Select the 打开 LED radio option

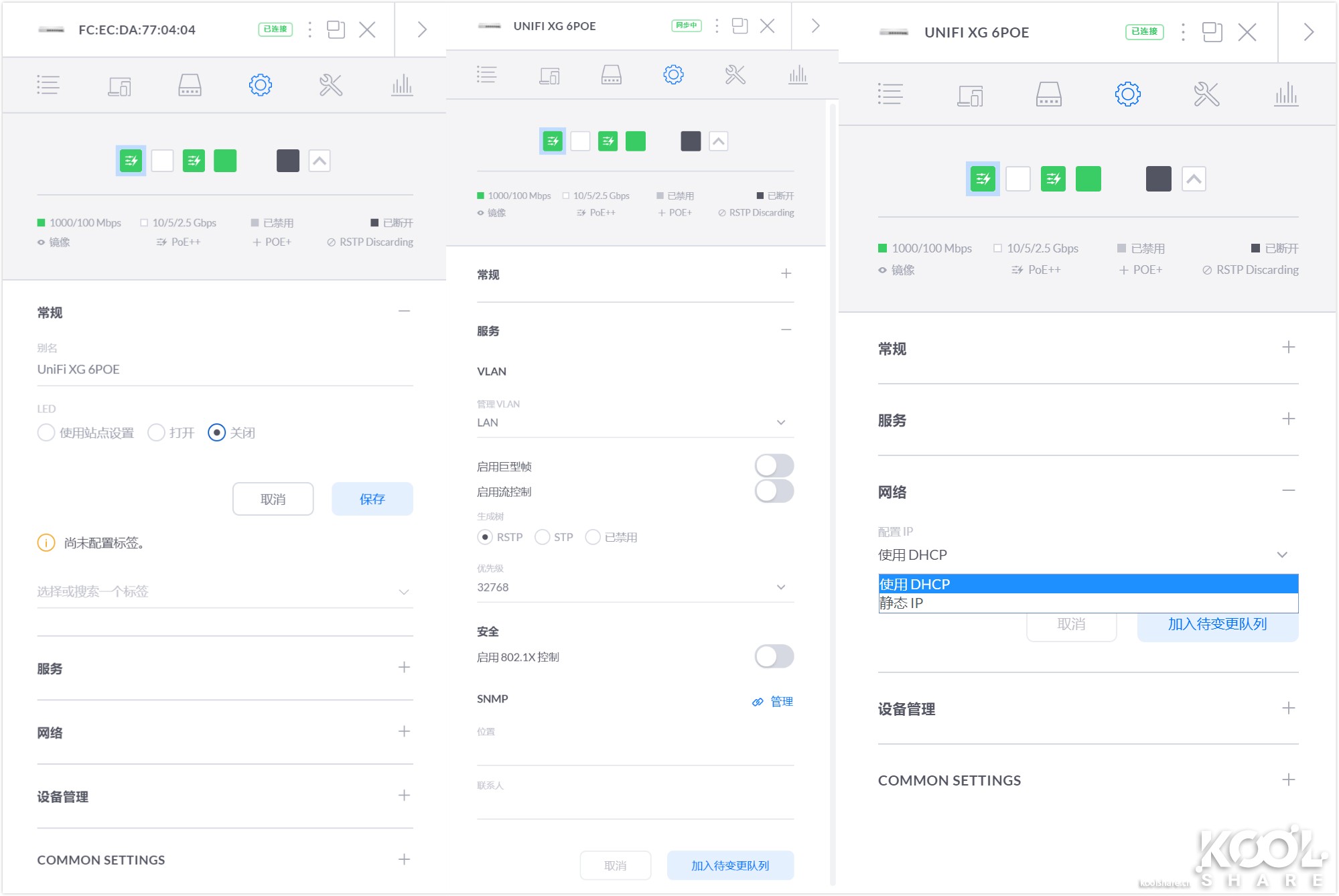pyautogui.click(x=157, y=433)
